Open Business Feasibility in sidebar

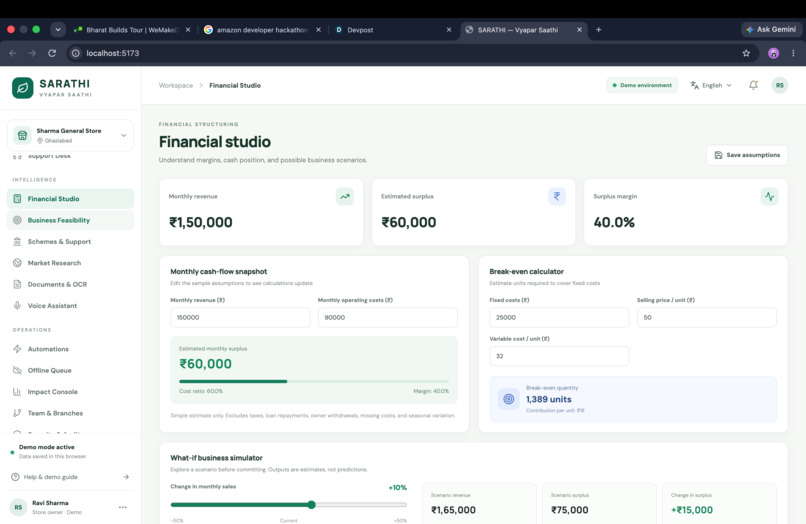[x=70, y=220]
